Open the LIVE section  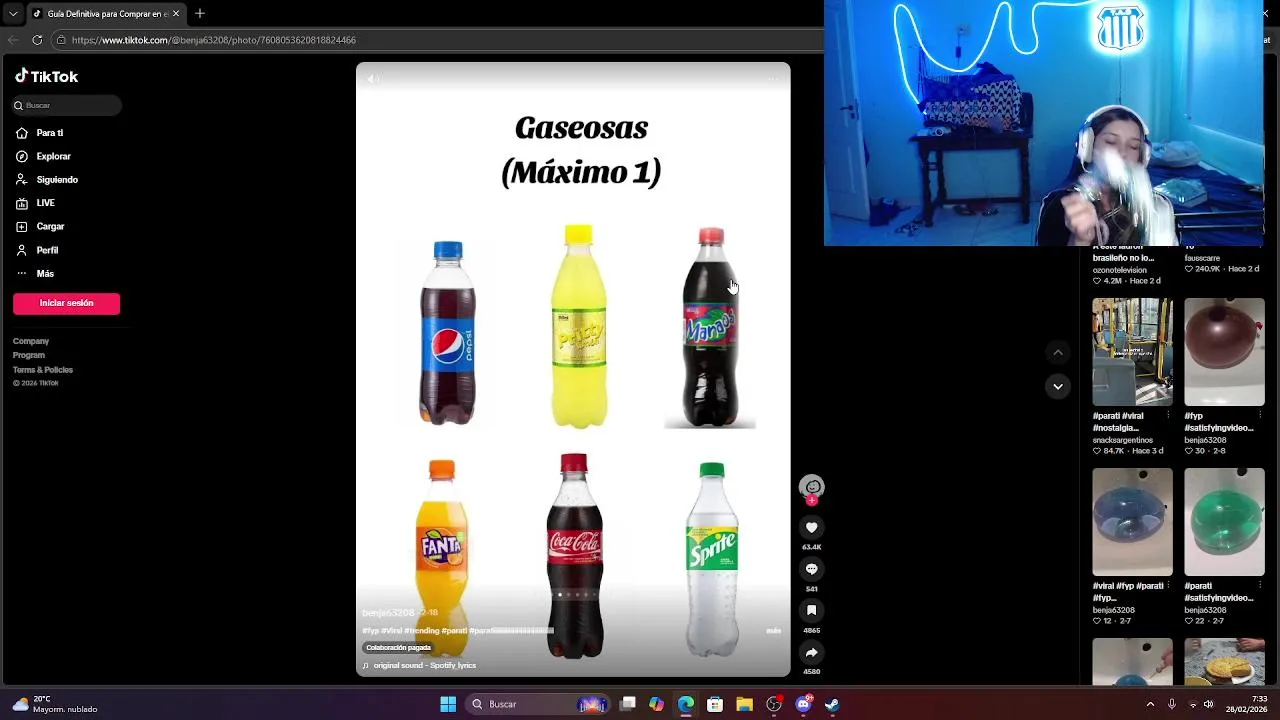pos(36,203)
